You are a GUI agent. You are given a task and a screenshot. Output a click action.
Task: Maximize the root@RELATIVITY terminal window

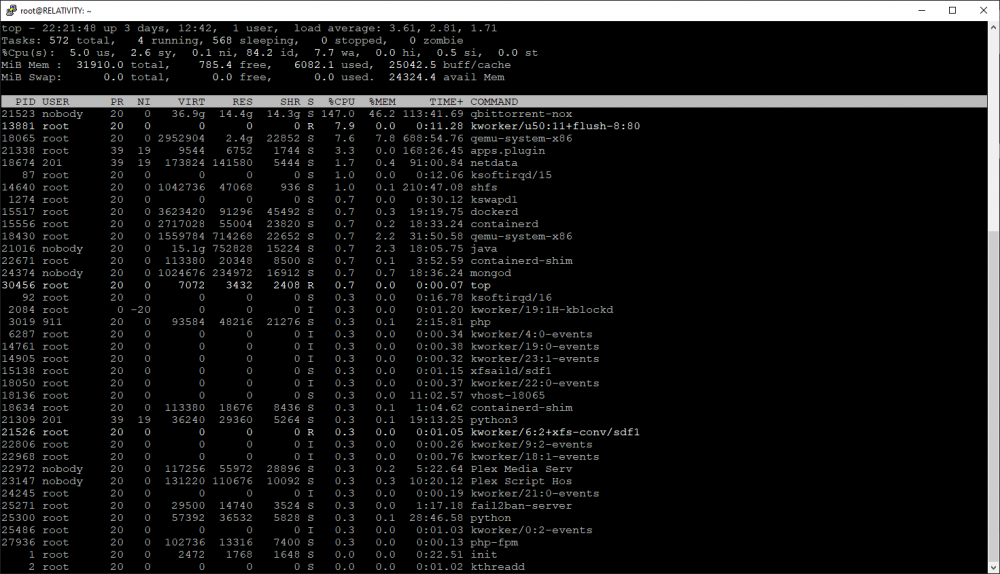coord(952,10)
